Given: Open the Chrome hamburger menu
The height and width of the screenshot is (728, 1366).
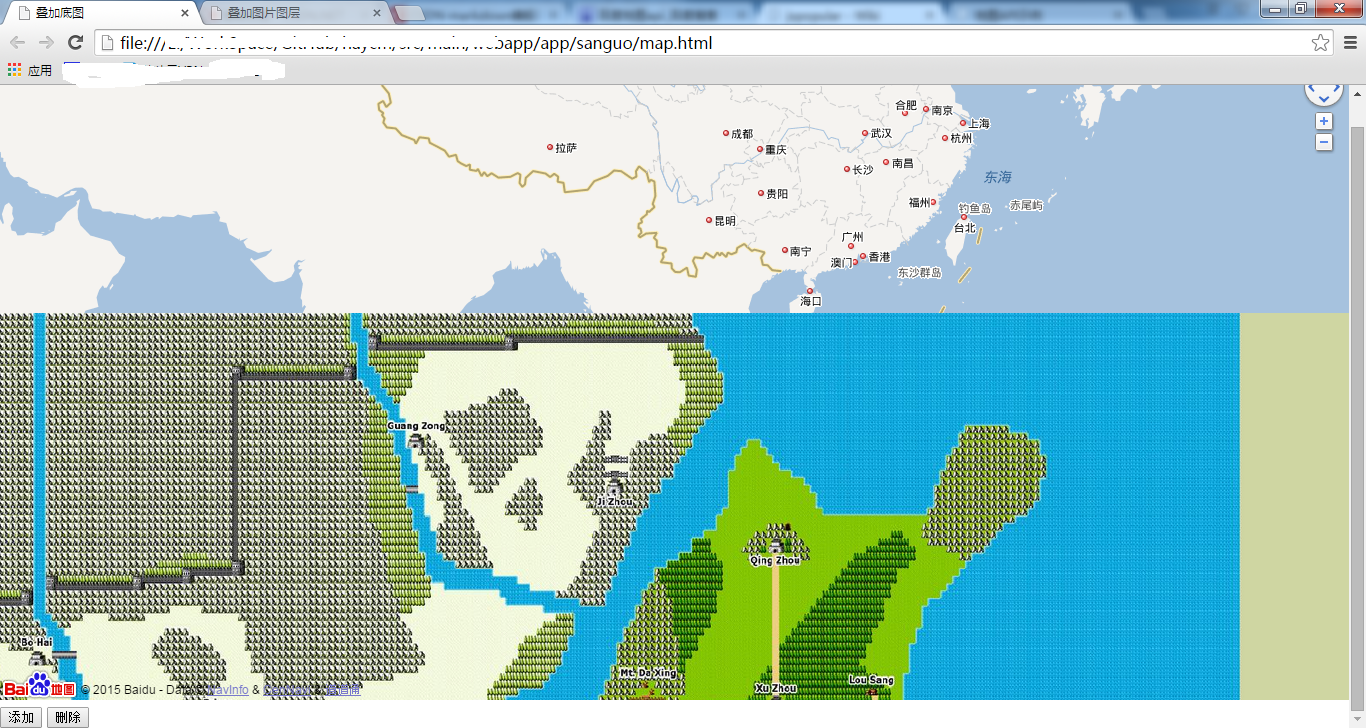Looking at the screenshot, I should 1350,42.
